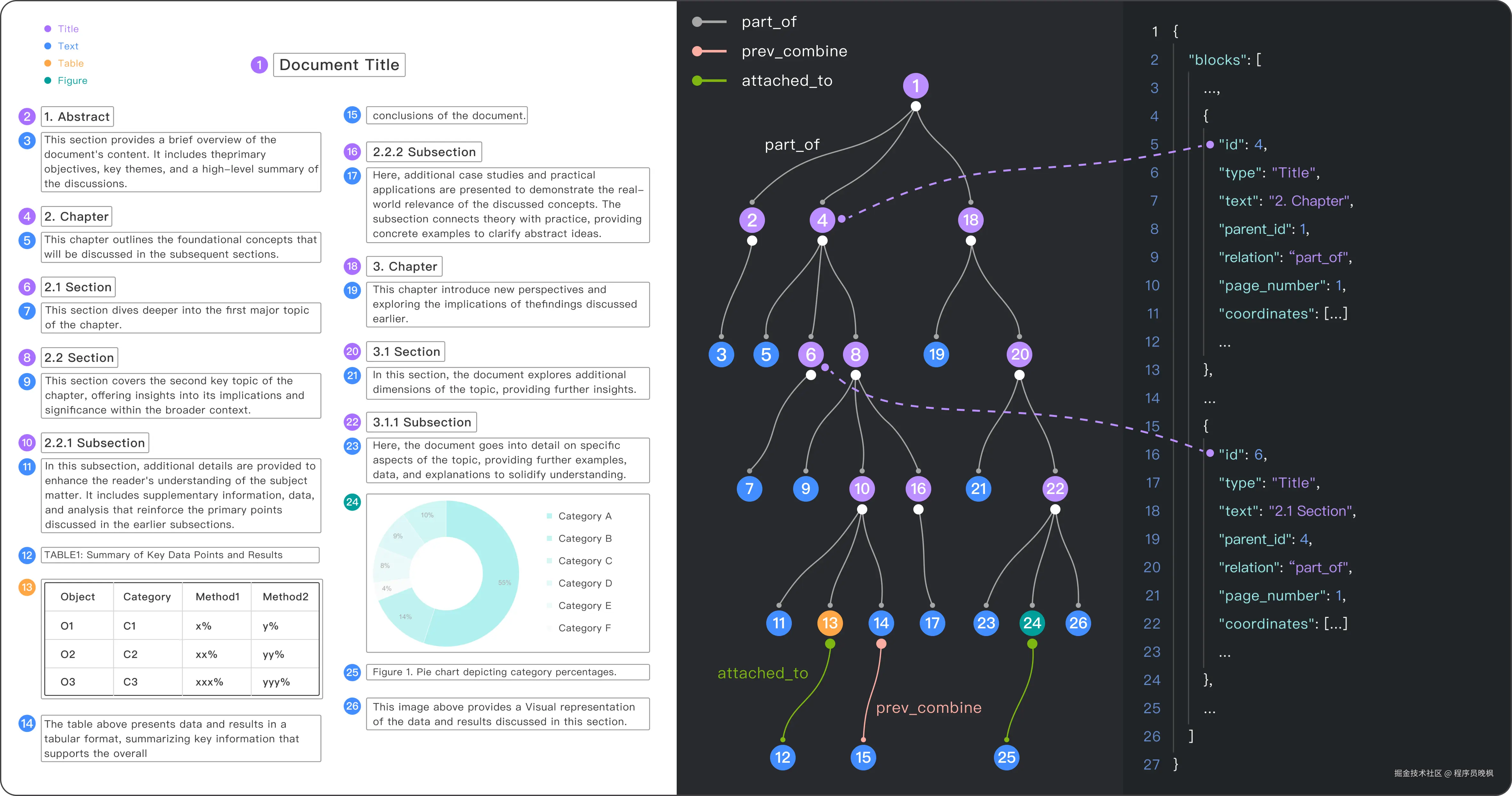
Task: Click the white connector below node 8
Action: pyautogui.click(x=856, y=375)
